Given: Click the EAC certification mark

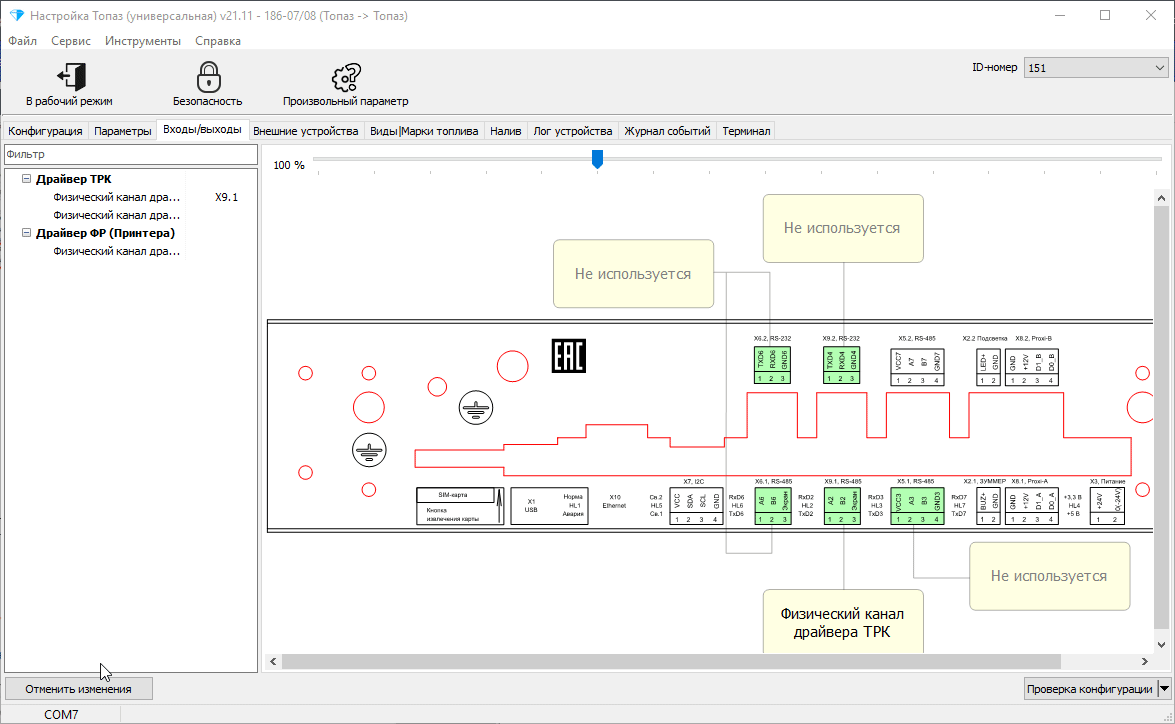Looking at the screenshot, I should pyautogui.click(x=569, y=356).
